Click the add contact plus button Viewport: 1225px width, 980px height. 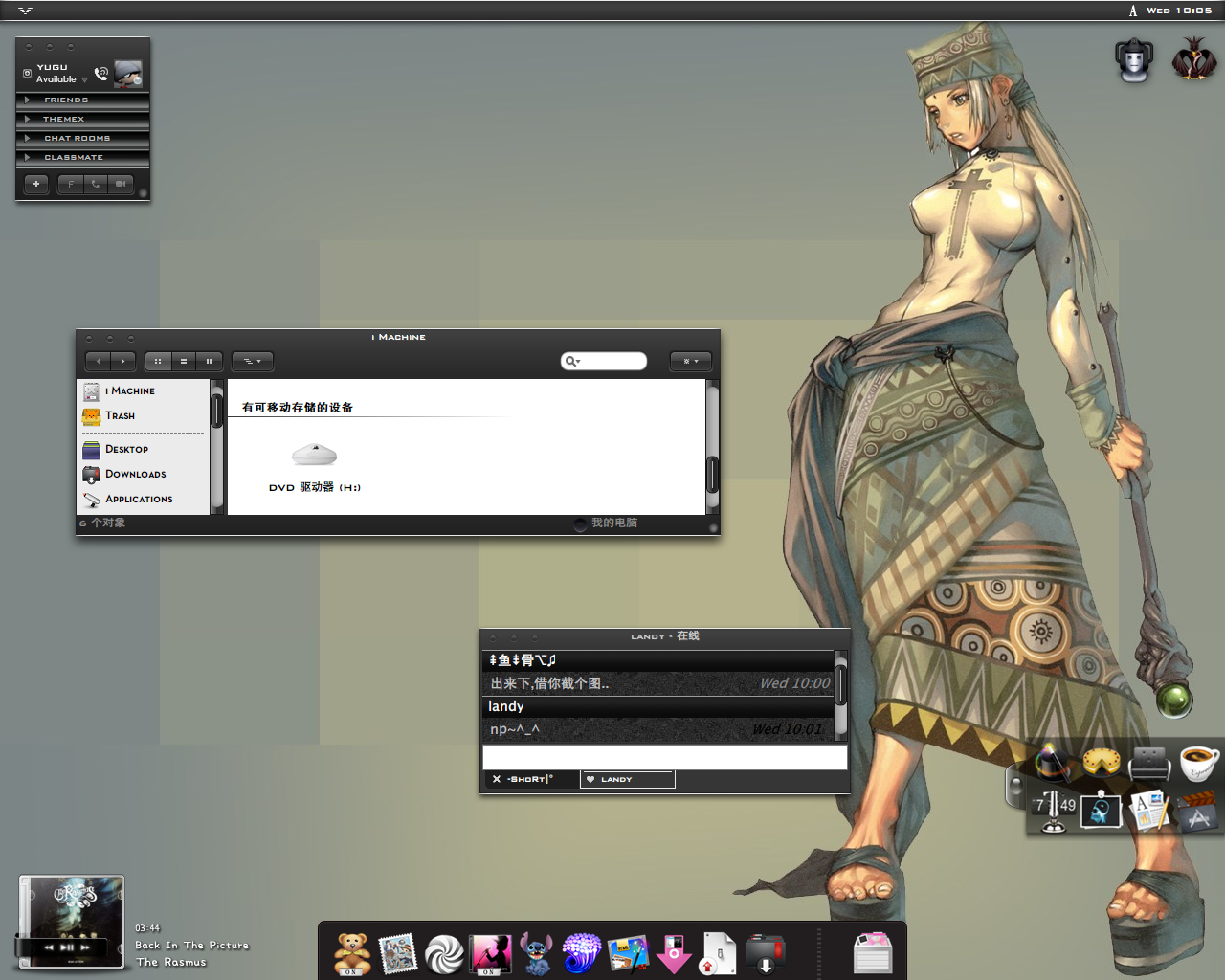tap(36, 184)
